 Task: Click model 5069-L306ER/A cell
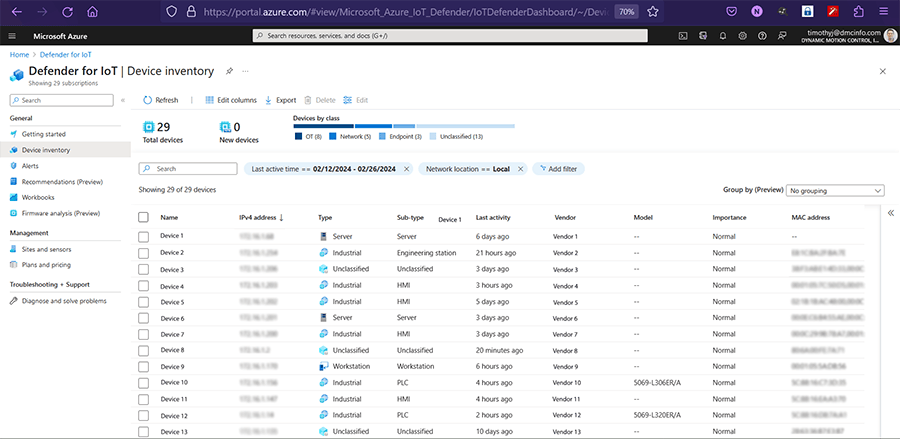tap(655, 383)
